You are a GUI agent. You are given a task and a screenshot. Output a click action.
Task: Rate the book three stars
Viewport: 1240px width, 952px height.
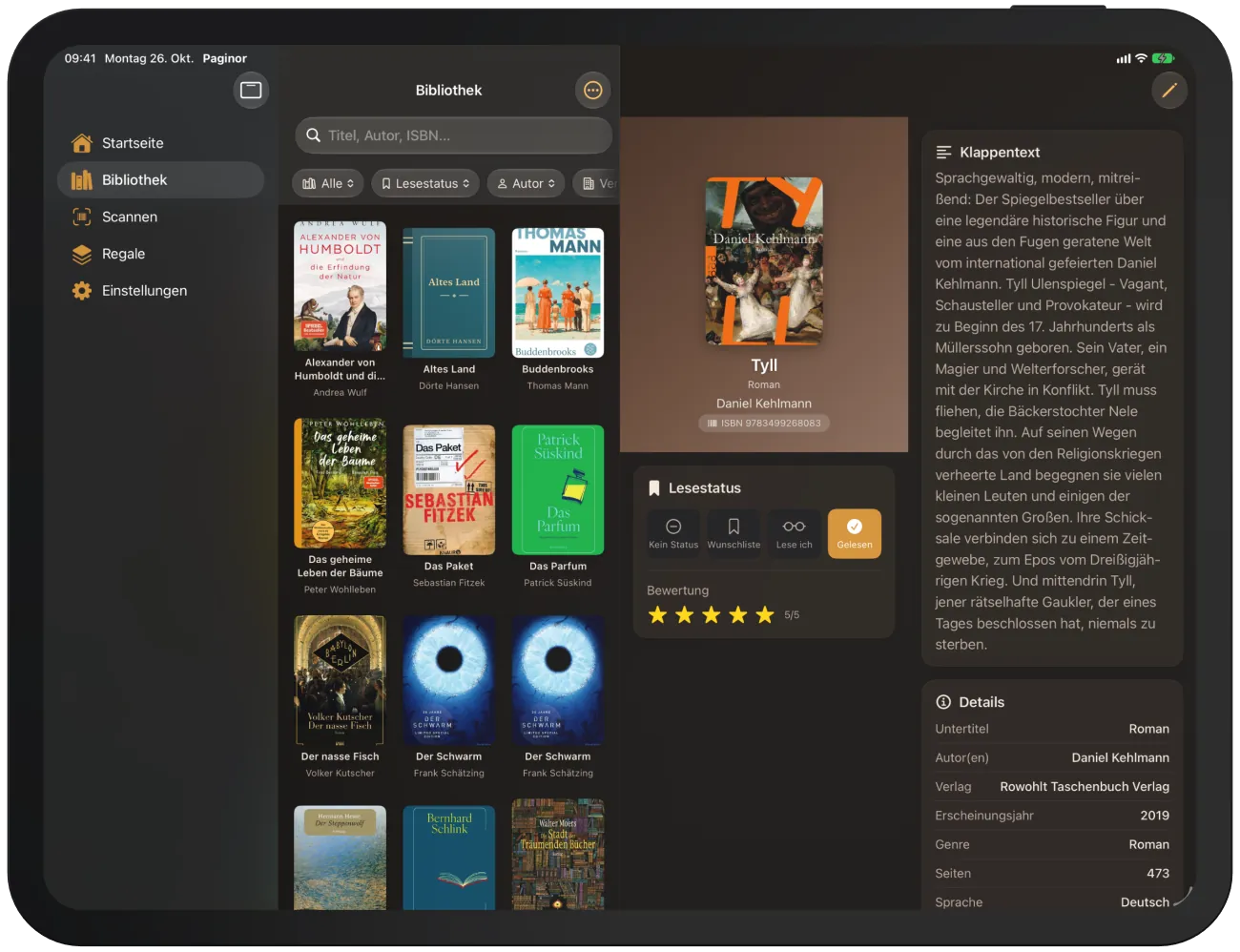(711, 615)
